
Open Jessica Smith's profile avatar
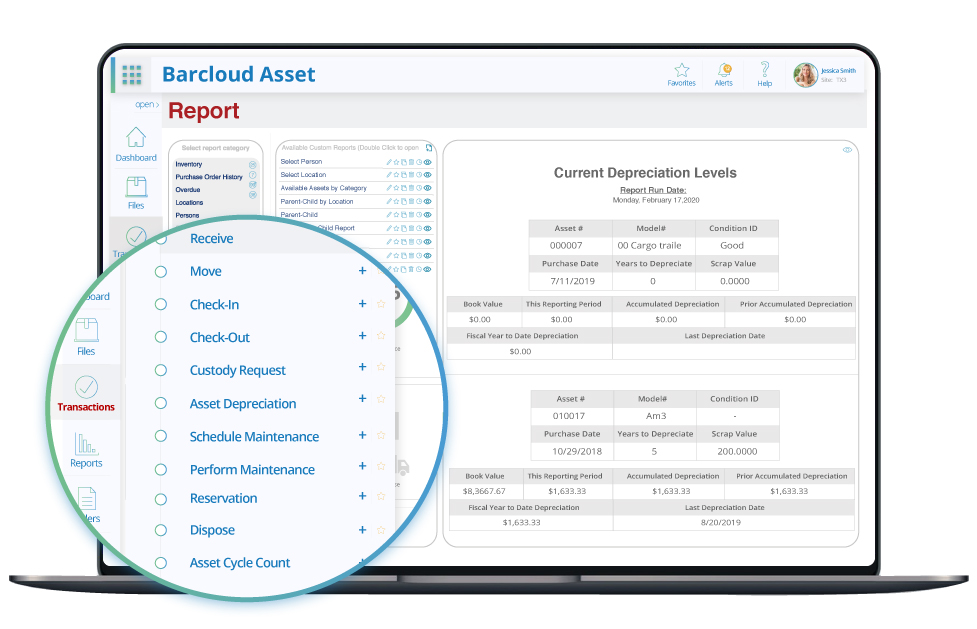point(805,75)
